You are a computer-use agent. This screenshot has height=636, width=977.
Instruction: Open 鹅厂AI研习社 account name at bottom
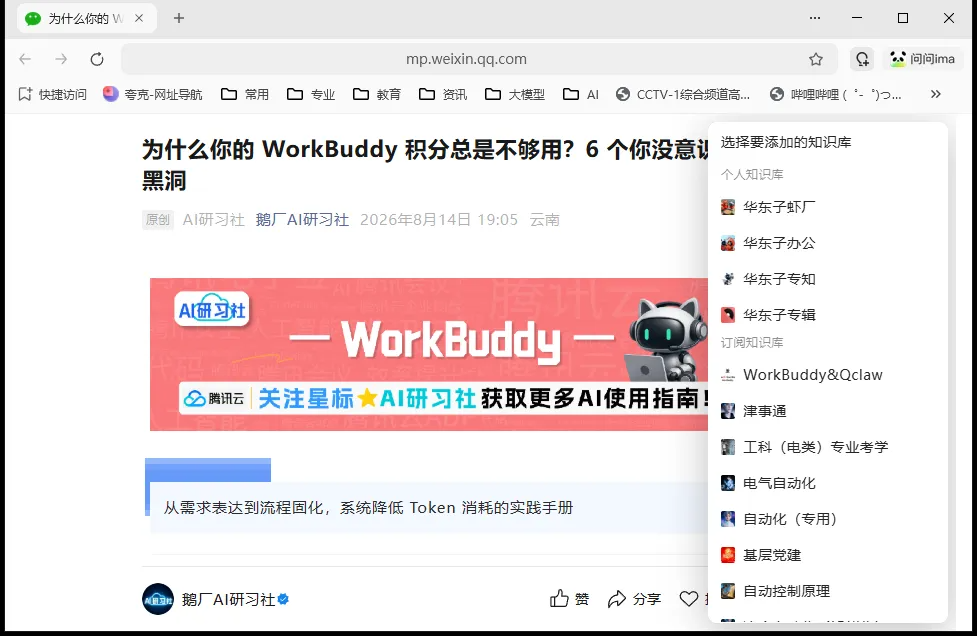tap(228, 599)
